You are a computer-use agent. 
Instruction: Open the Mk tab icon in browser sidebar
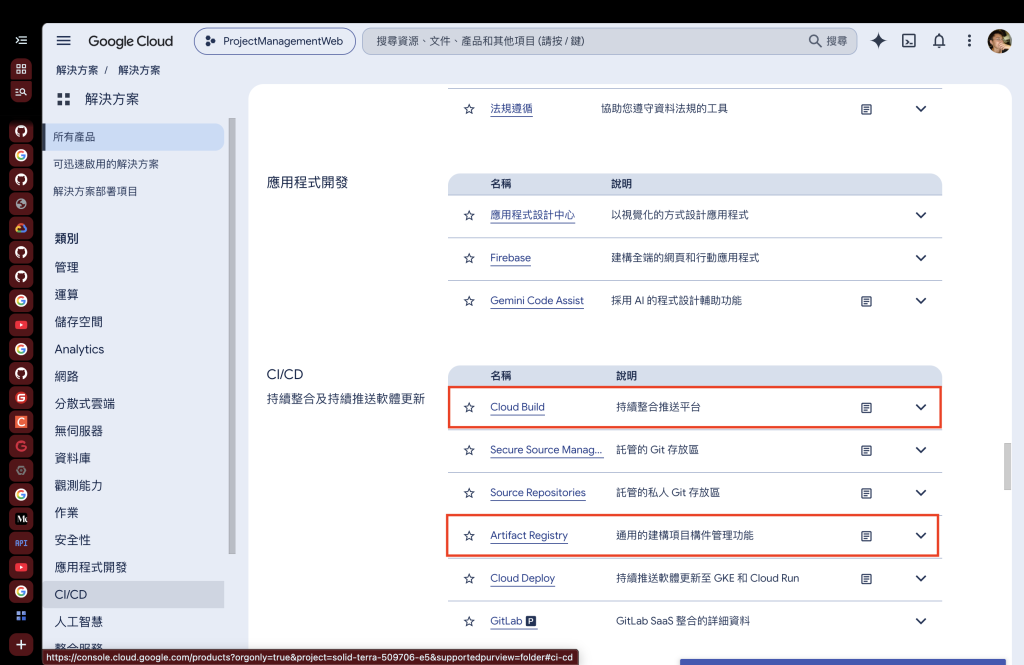point(21,519)
